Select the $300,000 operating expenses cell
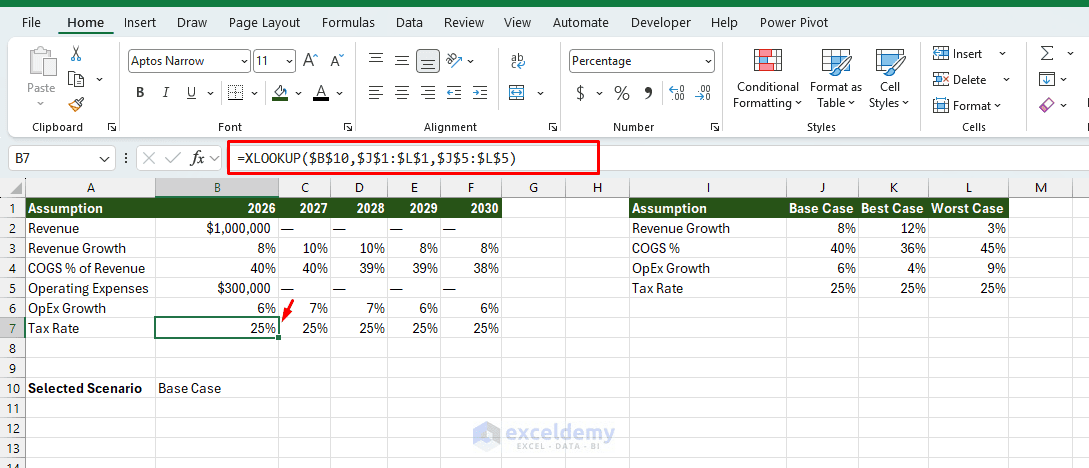The width and height of the screenshot is (1089, 468). tap(217, 288)
